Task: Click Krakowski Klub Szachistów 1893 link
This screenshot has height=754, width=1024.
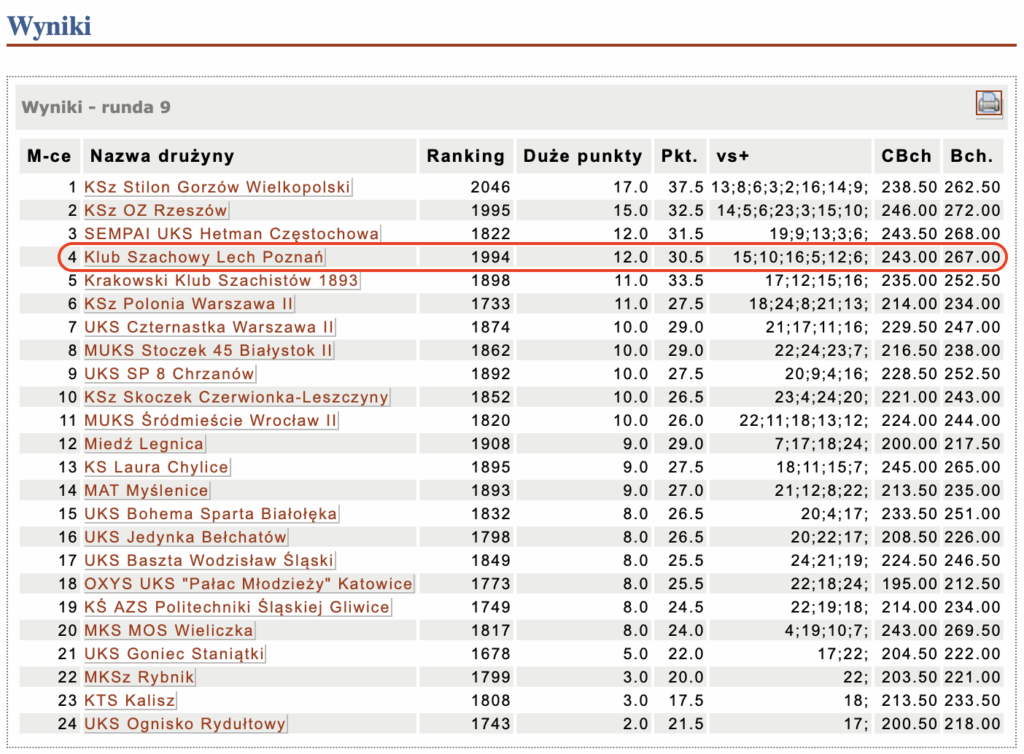Action: pyautogui.click(x=221, y=280)
